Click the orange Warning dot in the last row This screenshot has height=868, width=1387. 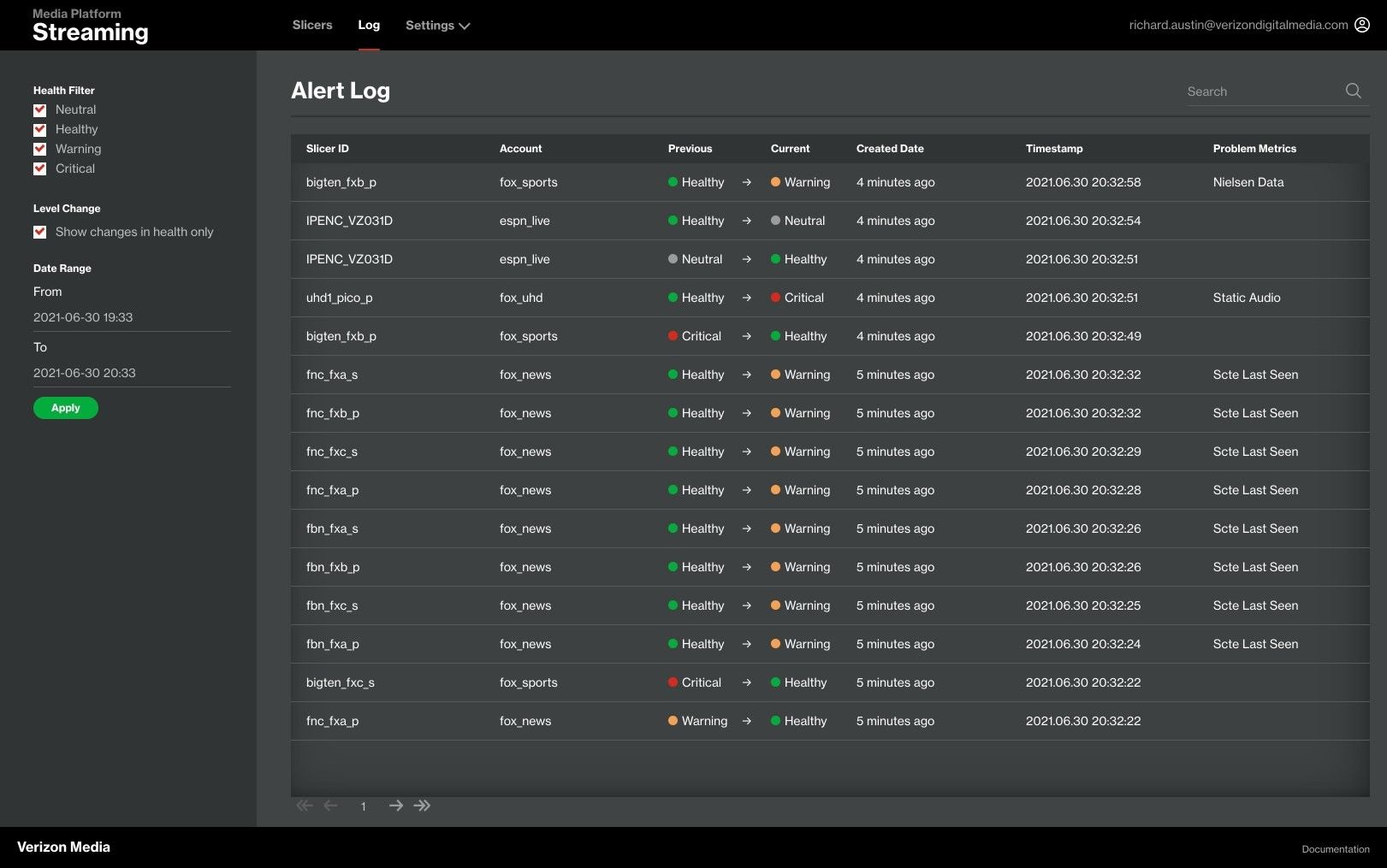[673, 721]
